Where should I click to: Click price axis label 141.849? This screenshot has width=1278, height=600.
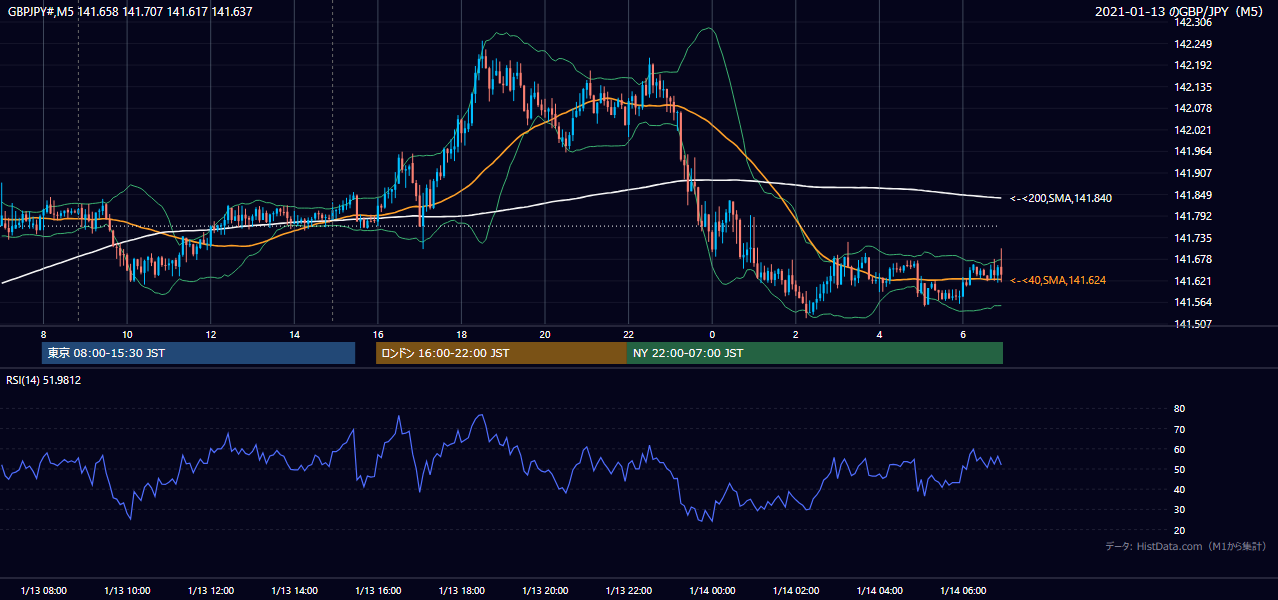(x=1193, y=195)
